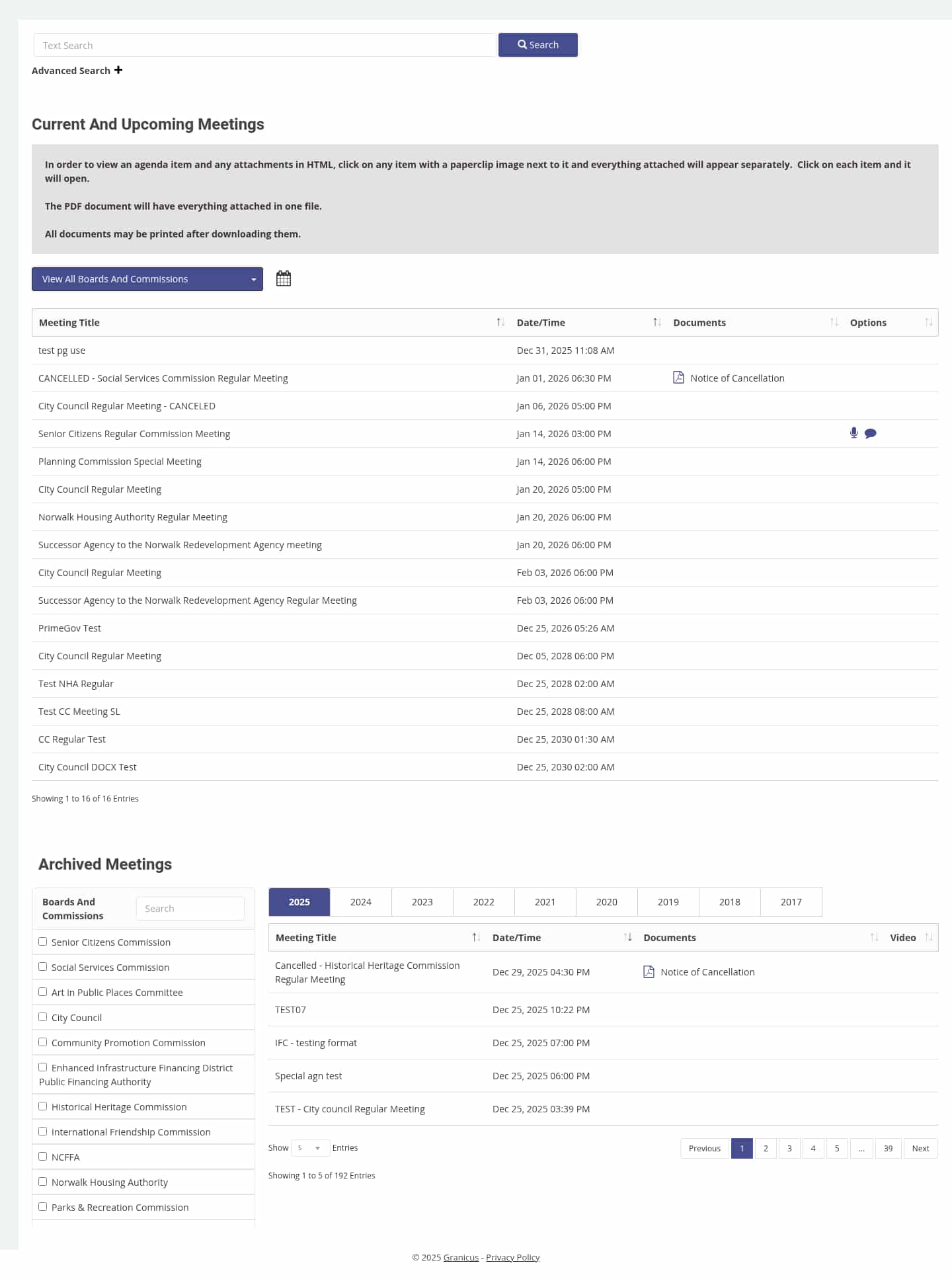Open archived Notice of Cancellation document link

pos(707,972)
